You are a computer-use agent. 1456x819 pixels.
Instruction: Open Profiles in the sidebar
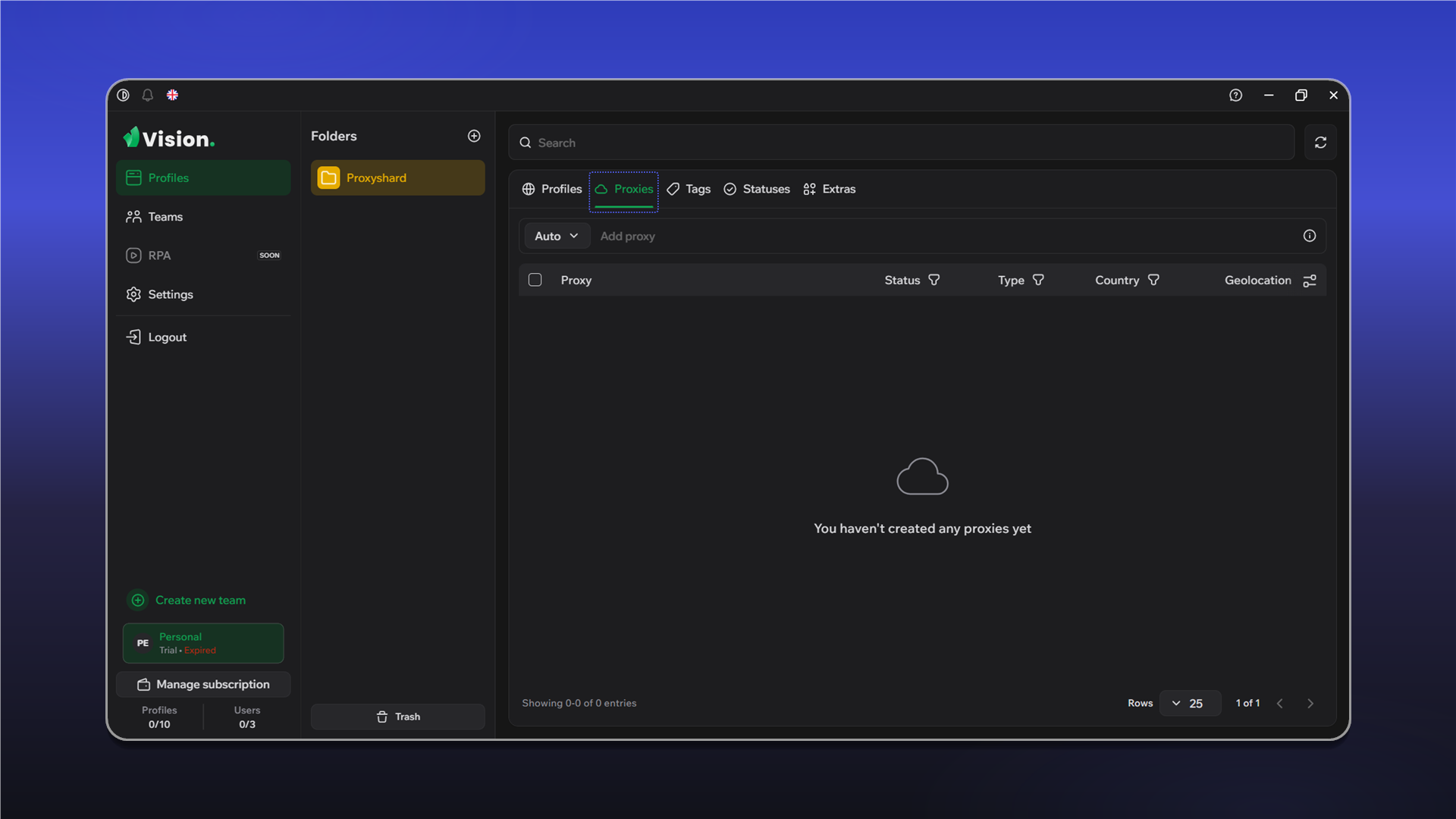[x=203, y=177]
